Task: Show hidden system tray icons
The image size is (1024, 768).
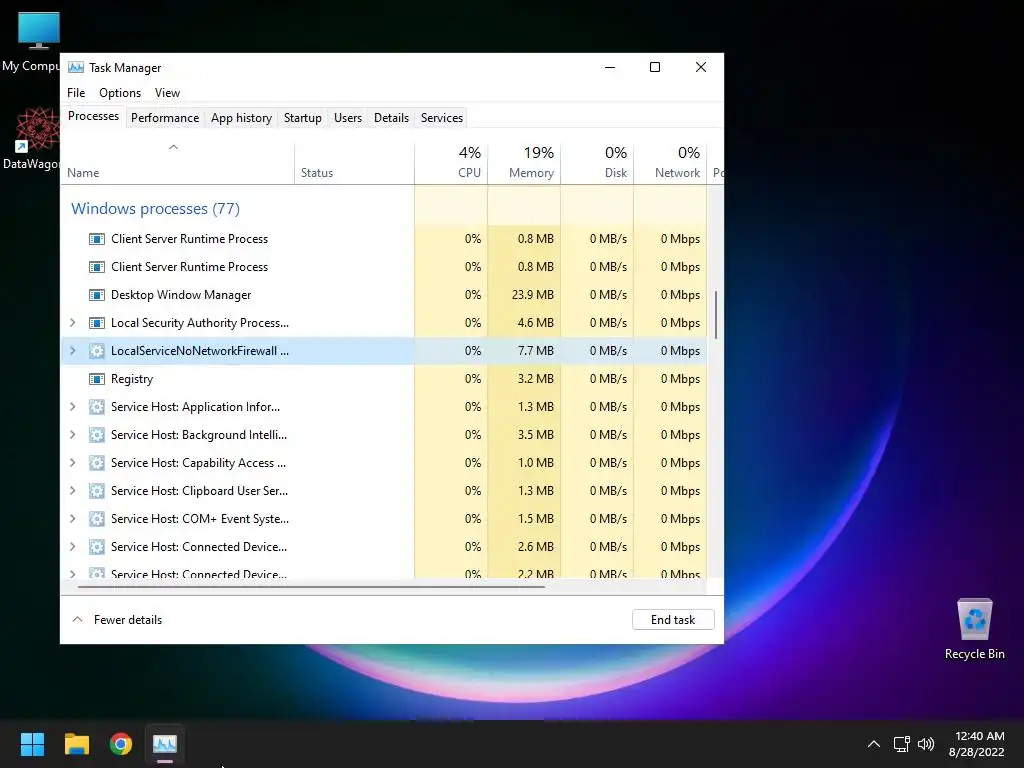Action: [x=874, y=744]
